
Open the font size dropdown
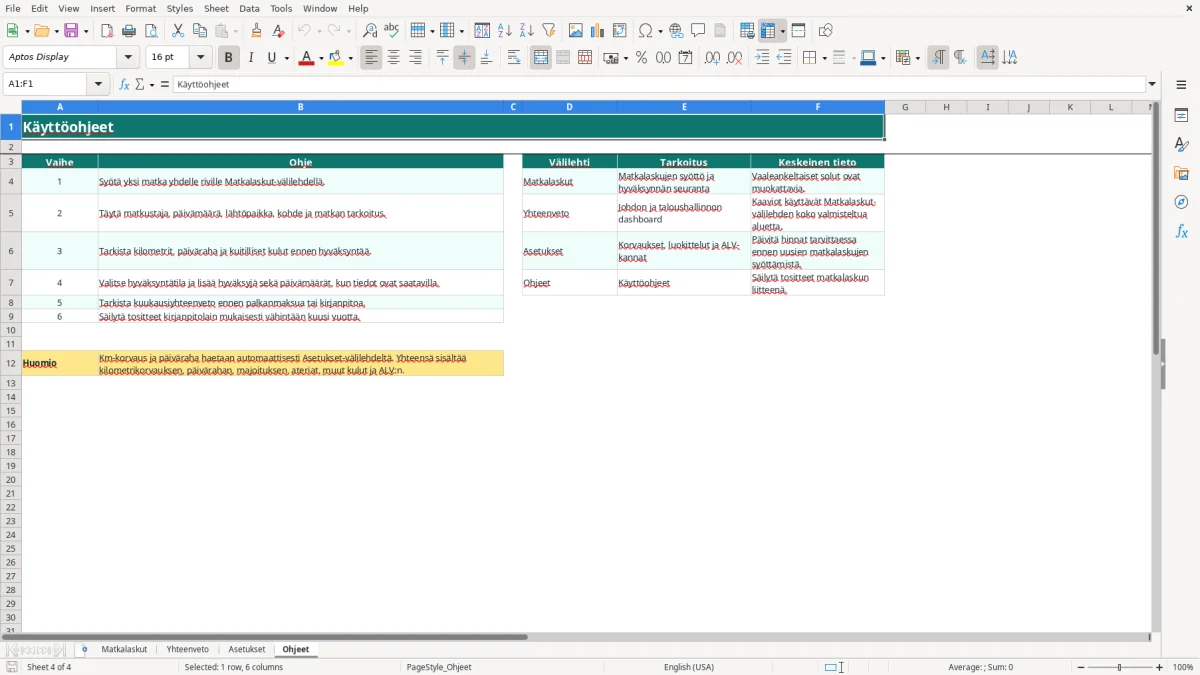(201, 58)
